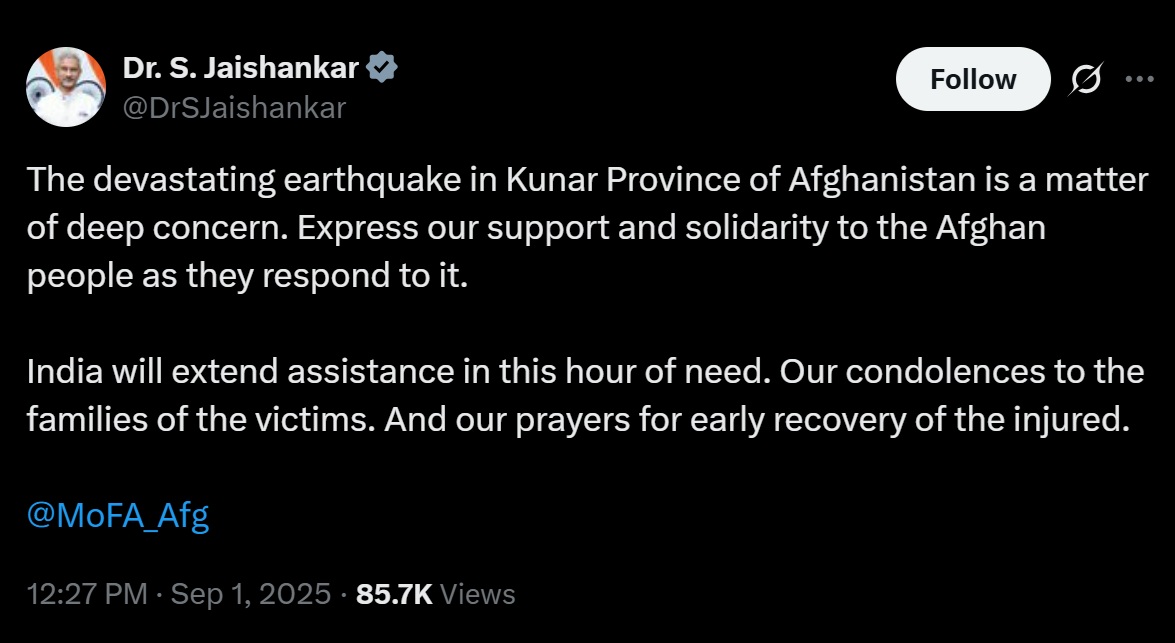The width and height of the screenshot is (1175, 643).
Task: Click the @DrSJaishankar handle
Action: coord(234,107)
